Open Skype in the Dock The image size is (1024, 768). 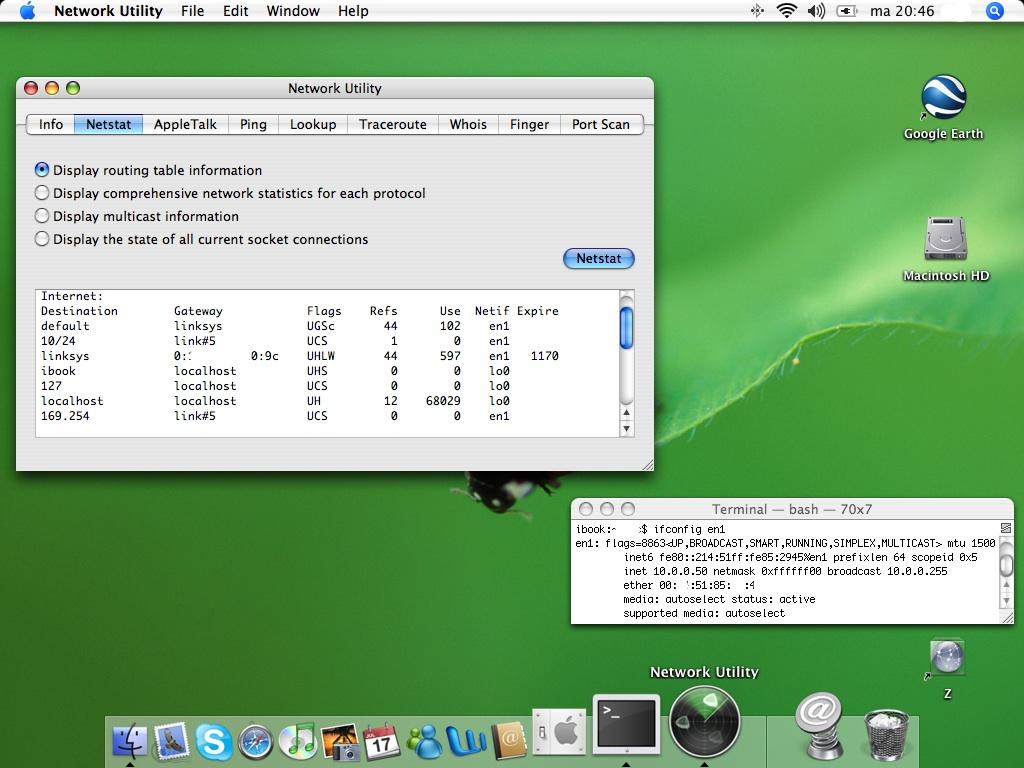214,742
